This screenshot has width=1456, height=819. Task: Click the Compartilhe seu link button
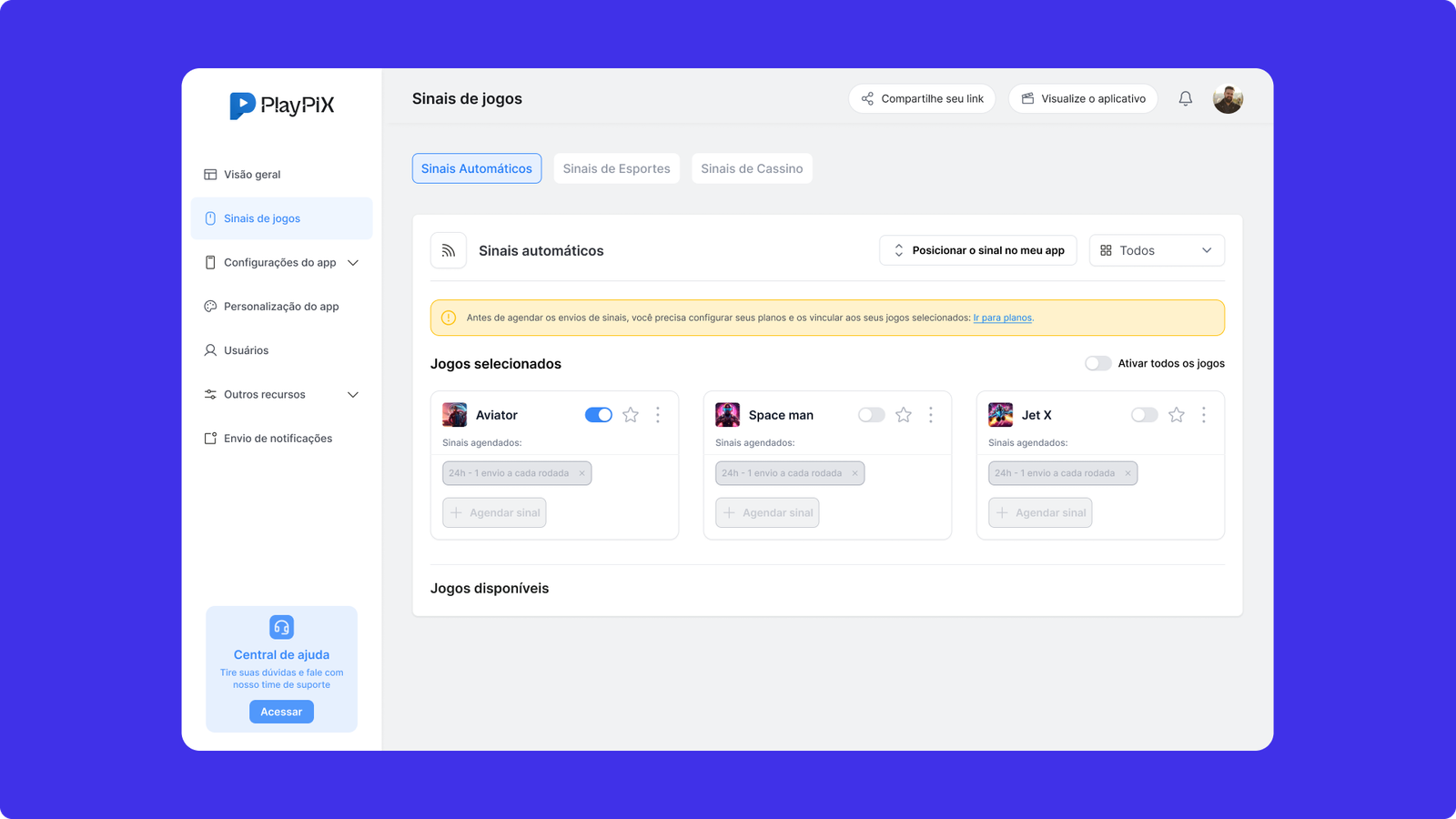click(922, 98)
